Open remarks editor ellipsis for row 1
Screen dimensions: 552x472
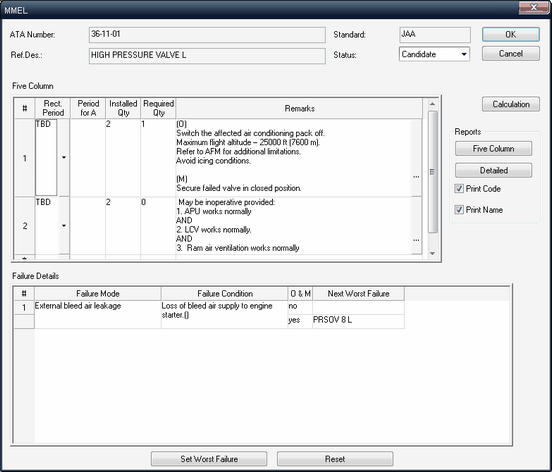(x=416, y=177)
